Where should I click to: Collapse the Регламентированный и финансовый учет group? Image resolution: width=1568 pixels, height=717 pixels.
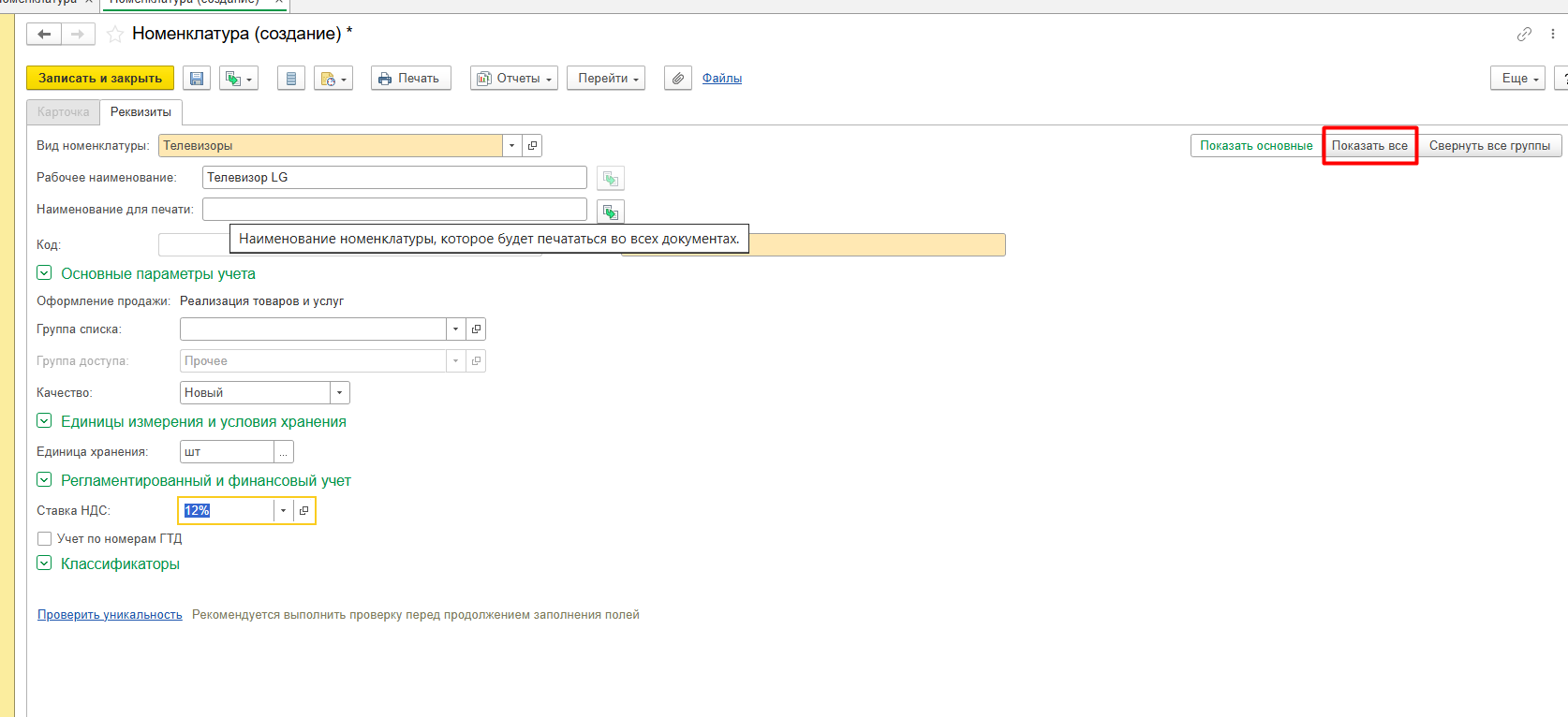pos(44,480)
